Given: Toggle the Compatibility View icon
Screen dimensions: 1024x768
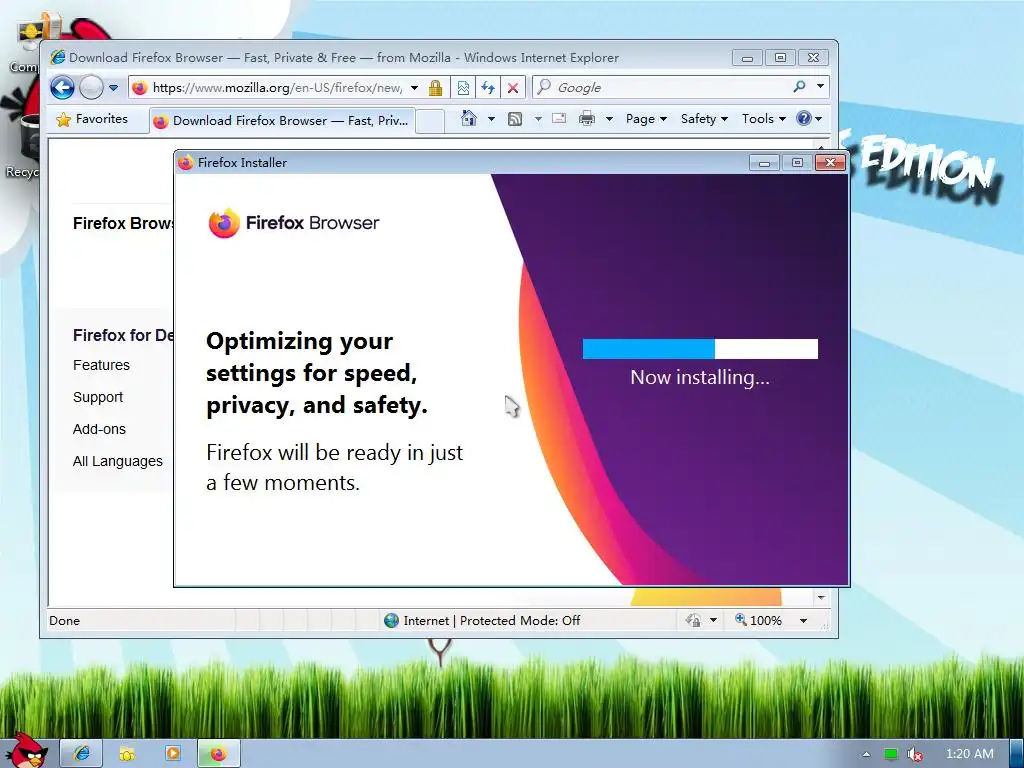Looking at the screenshot, I should pos(463,88).
